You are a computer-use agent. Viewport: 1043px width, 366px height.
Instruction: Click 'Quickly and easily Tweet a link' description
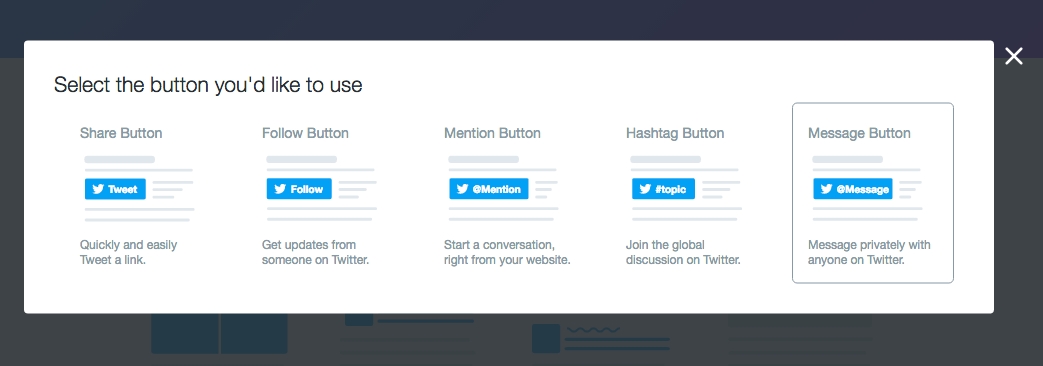[x=128, y=252]
